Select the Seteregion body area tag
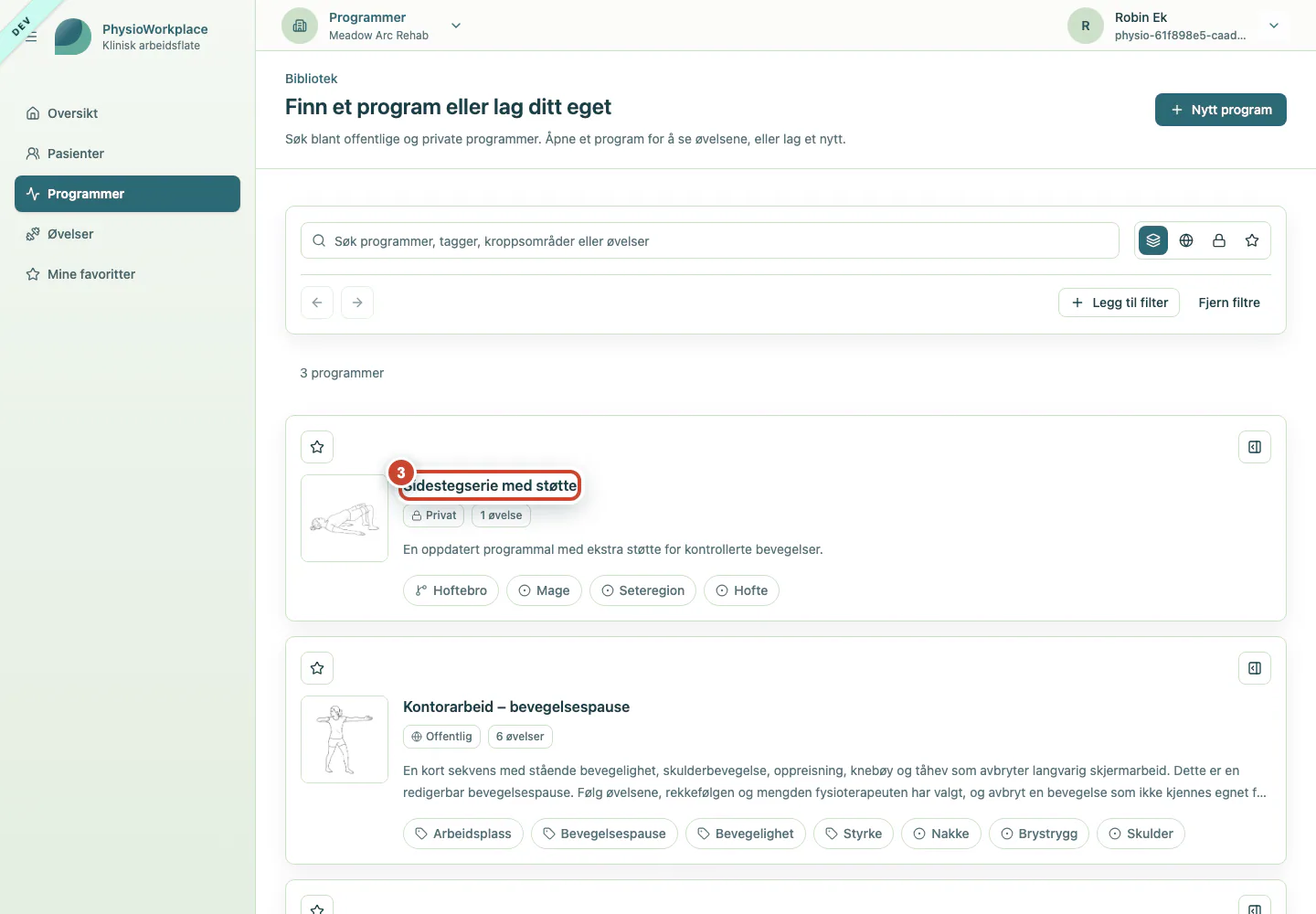The width and height of the screenshot is (1316, 914). [x=642, y=590]
